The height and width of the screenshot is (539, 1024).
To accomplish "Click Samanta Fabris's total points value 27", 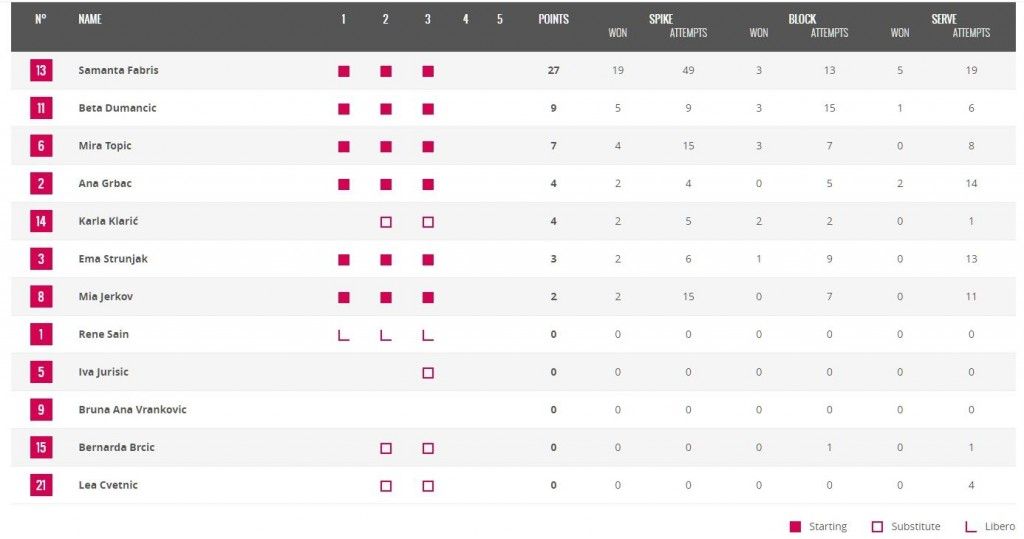I will pos(553,71).
